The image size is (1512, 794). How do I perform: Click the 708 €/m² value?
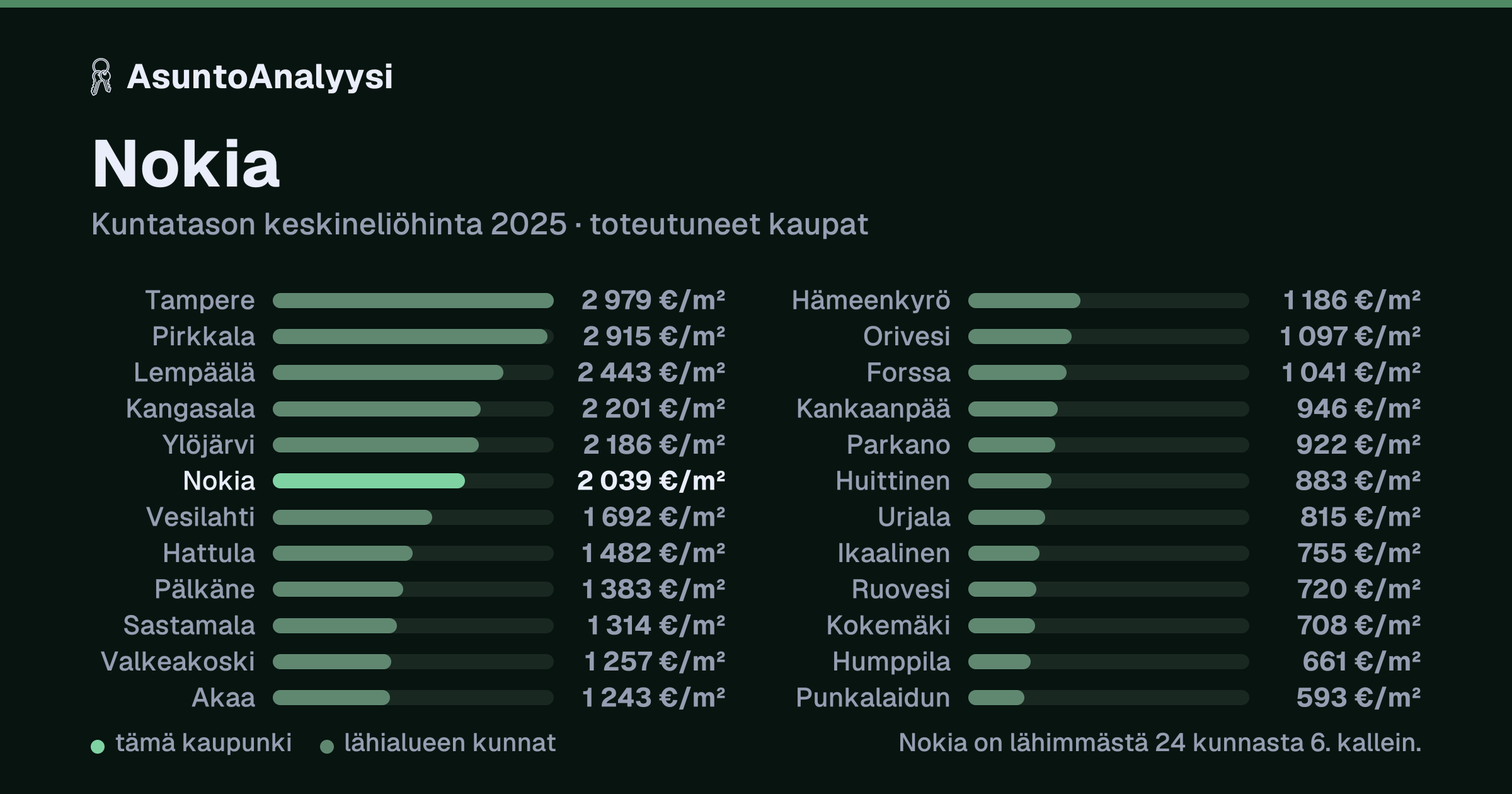click(1359, 626)
